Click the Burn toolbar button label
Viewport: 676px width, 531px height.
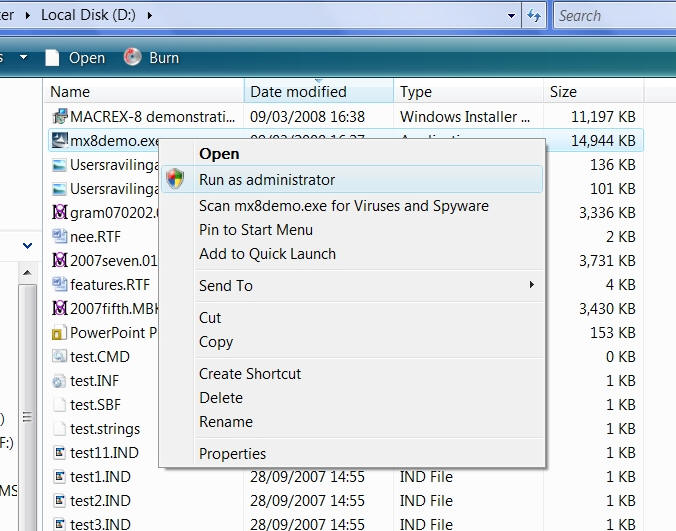click(164, 58)
